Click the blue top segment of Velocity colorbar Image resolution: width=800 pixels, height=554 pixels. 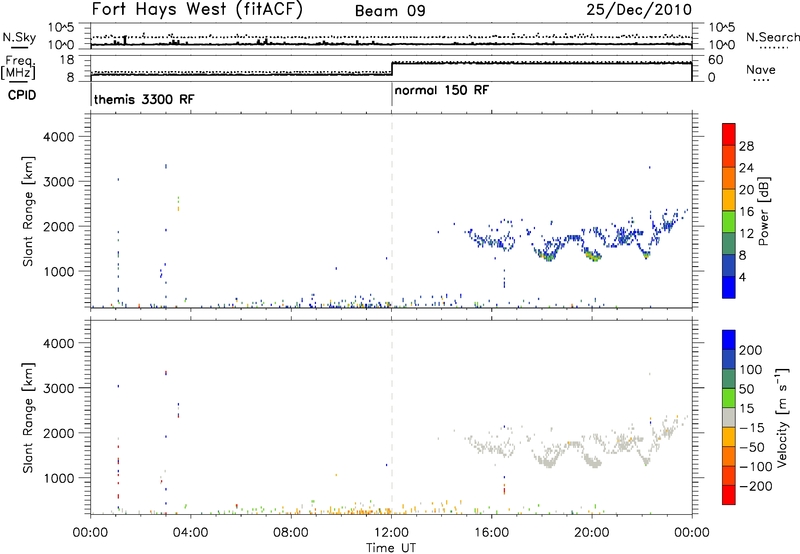(x=729, y=340)
